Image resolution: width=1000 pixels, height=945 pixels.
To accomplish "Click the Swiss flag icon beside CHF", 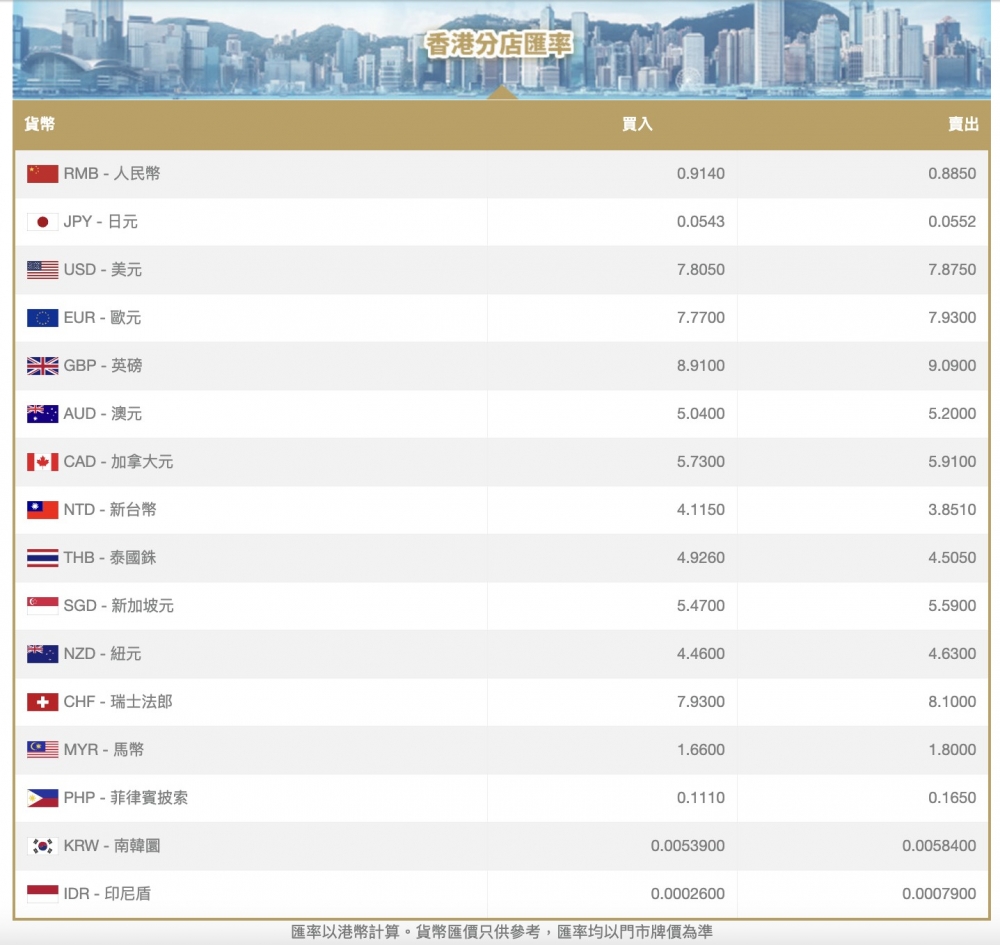I will [x=42, y=702].
